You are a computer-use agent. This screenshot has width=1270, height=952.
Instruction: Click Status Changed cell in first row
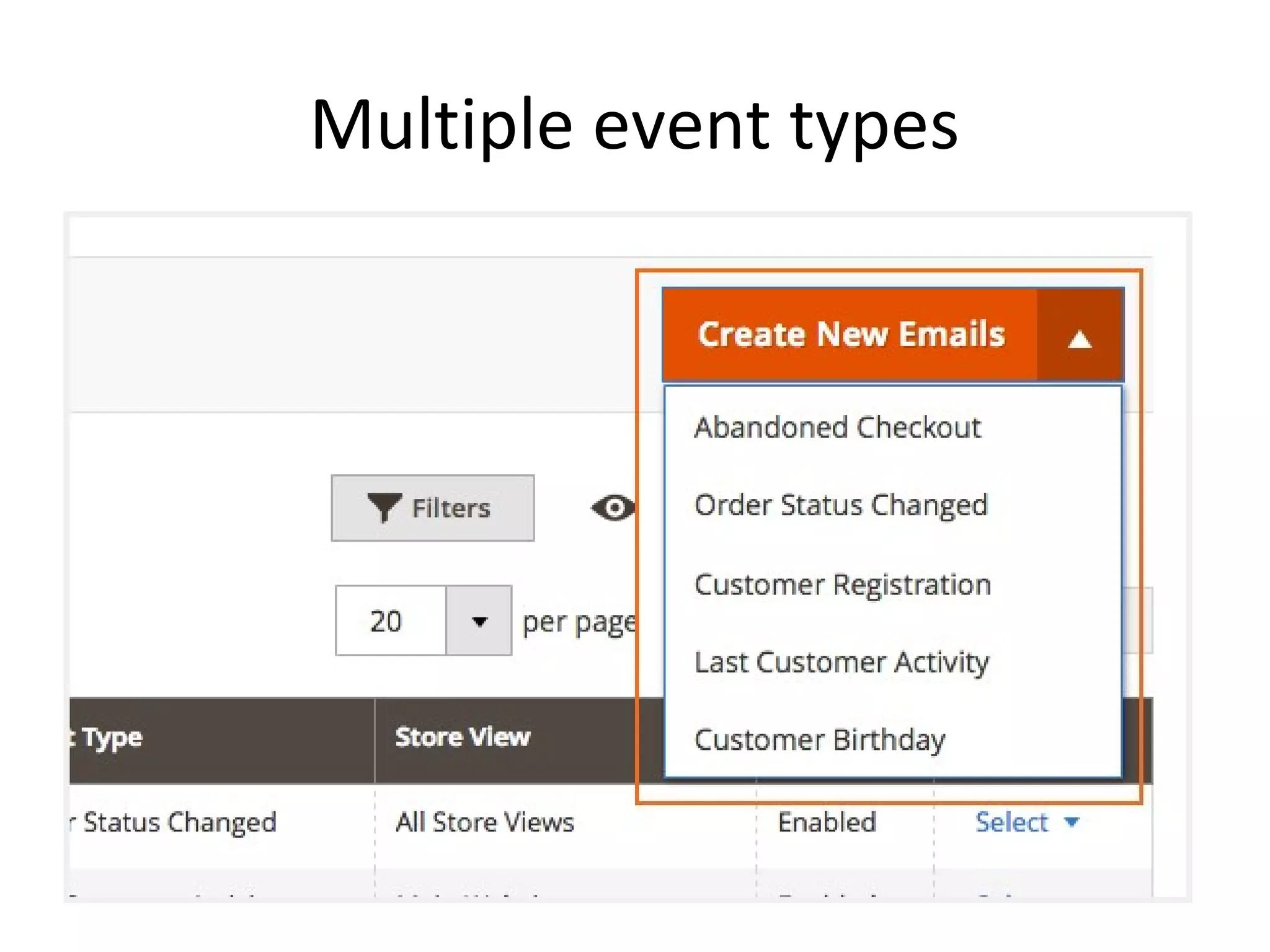pyautogui.click(x=179, y=822)
